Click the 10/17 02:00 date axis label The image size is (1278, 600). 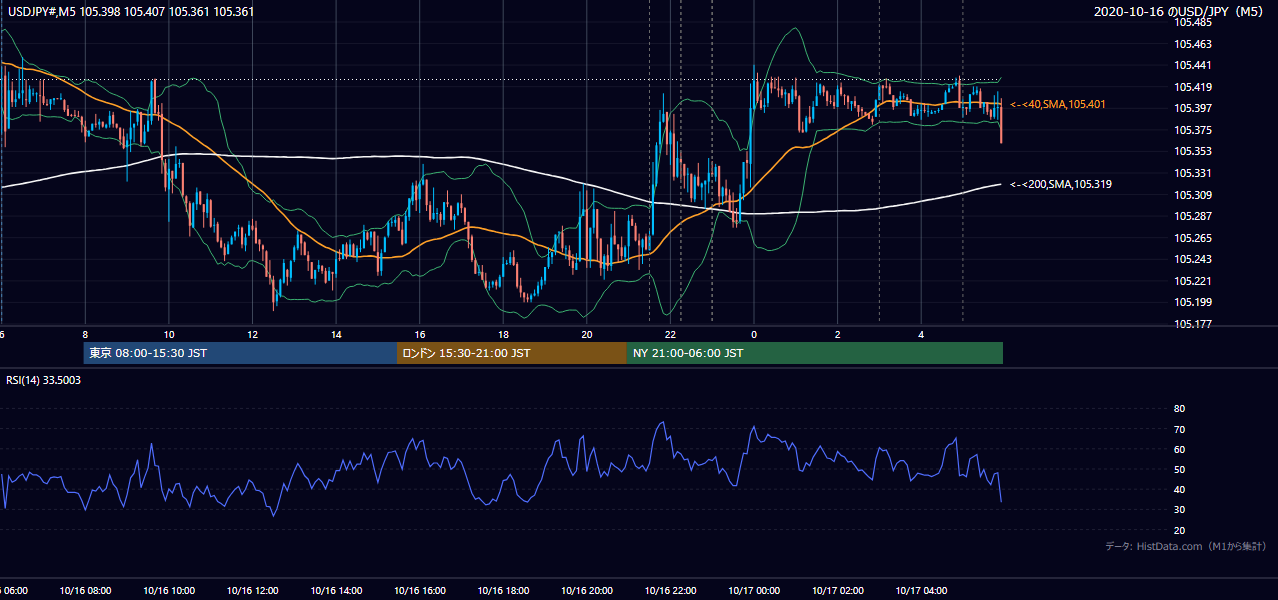pos(838,590)
